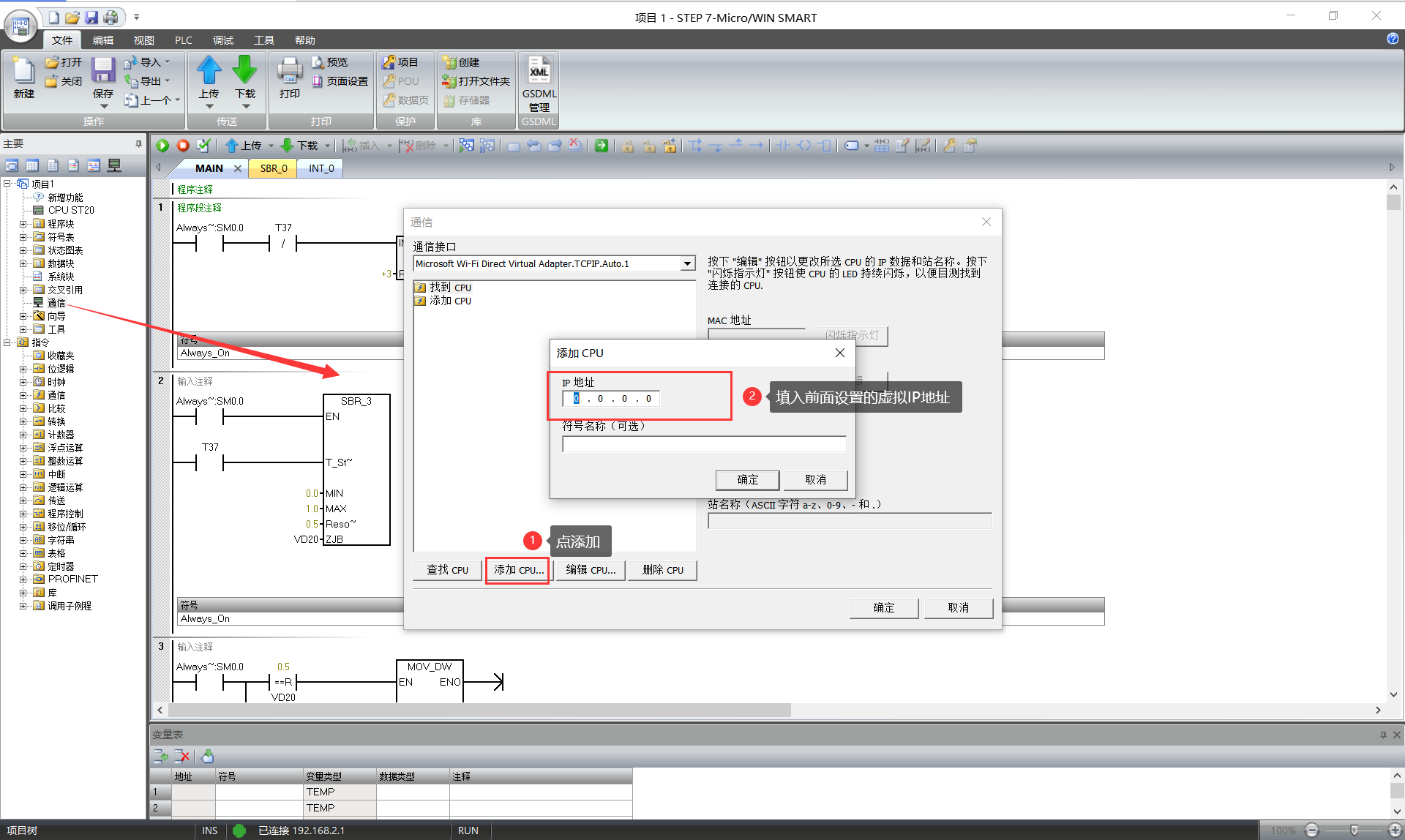
Task: Click the toolbar Upload (上传) button
Action: click(244, 146)
